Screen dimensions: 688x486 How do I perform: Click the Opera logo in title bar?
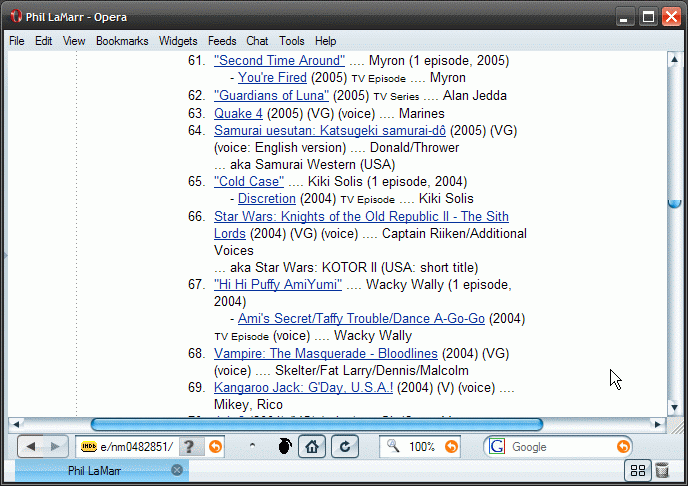point(16,17)
